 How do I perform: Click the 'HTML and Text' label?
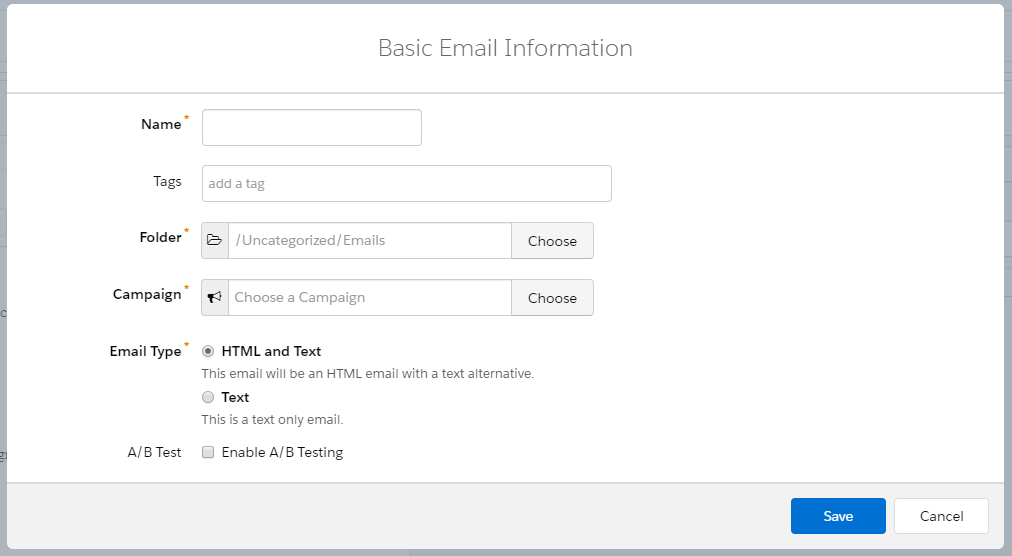271,351
